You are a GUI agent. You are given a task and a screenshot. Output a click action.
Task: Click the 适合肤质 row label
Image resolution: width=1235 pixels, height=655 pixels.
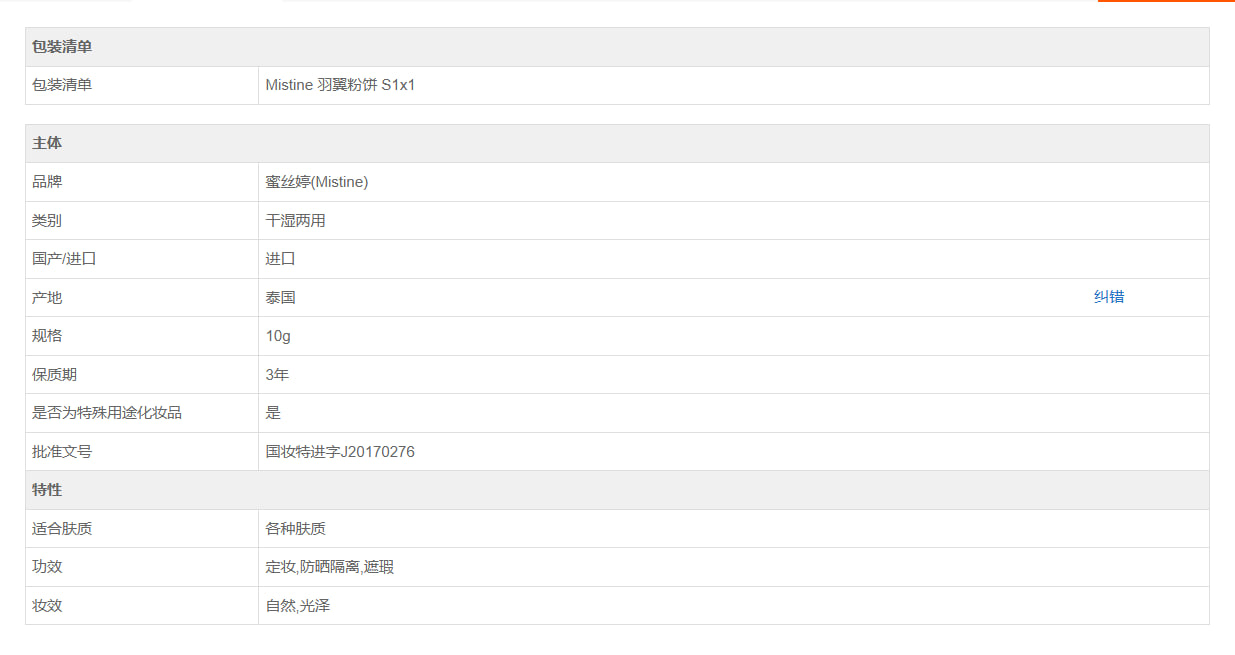pyautogui.click(x=62, y=528)
